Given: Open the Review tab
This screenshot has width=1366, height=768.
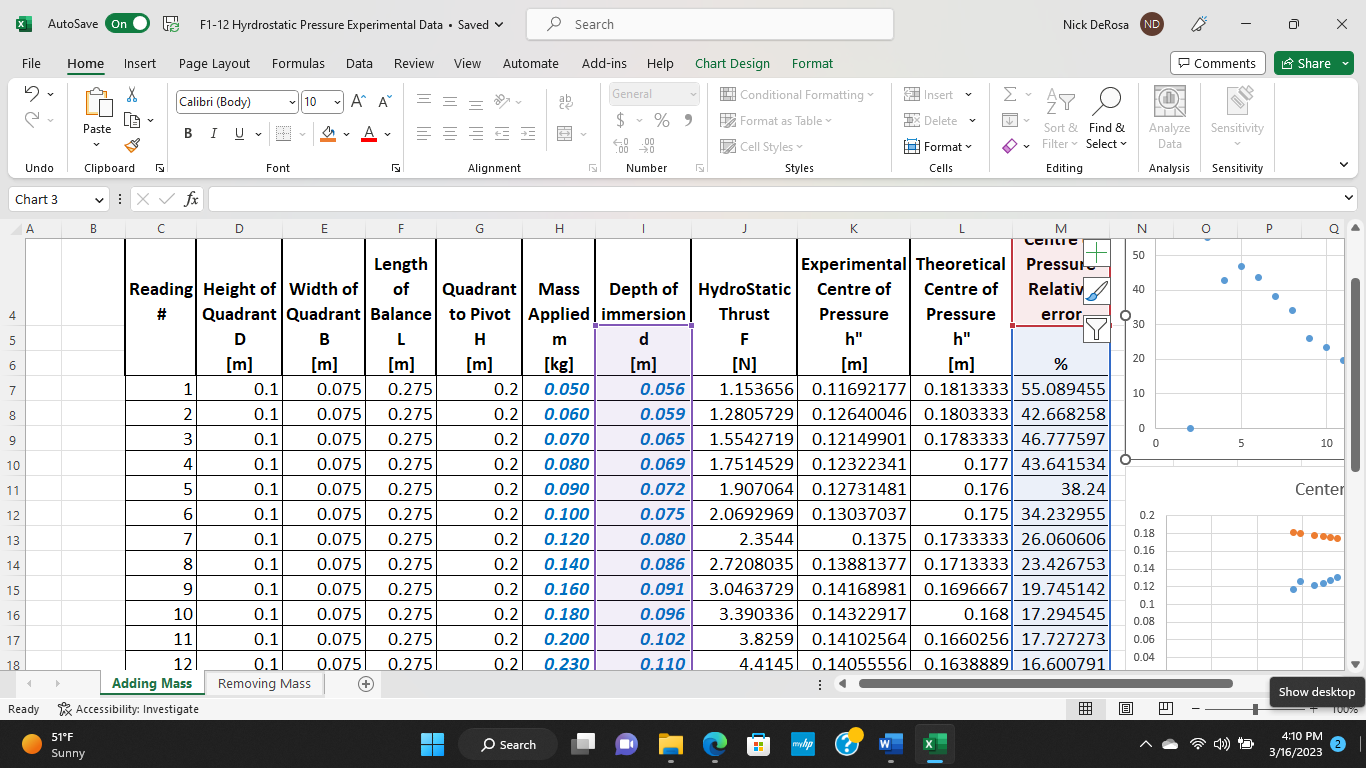Looking at the screenshot, I should [414, 63].
